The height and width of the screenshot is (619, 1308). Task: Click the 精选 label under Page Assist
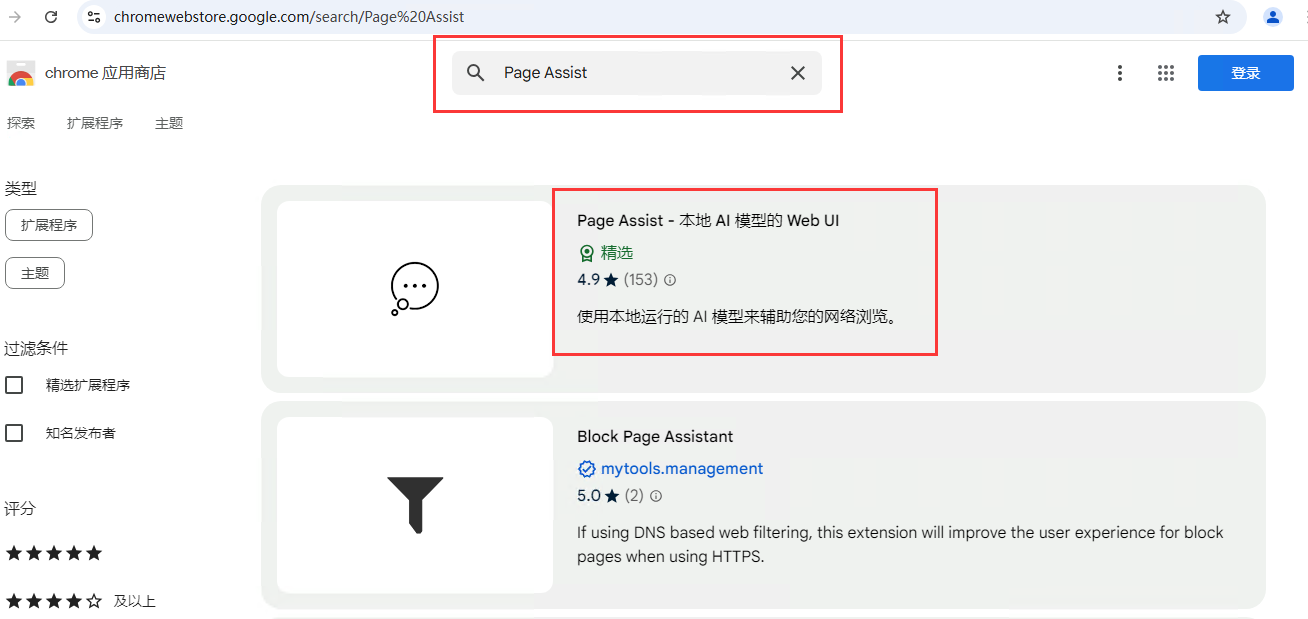point(617,253)
